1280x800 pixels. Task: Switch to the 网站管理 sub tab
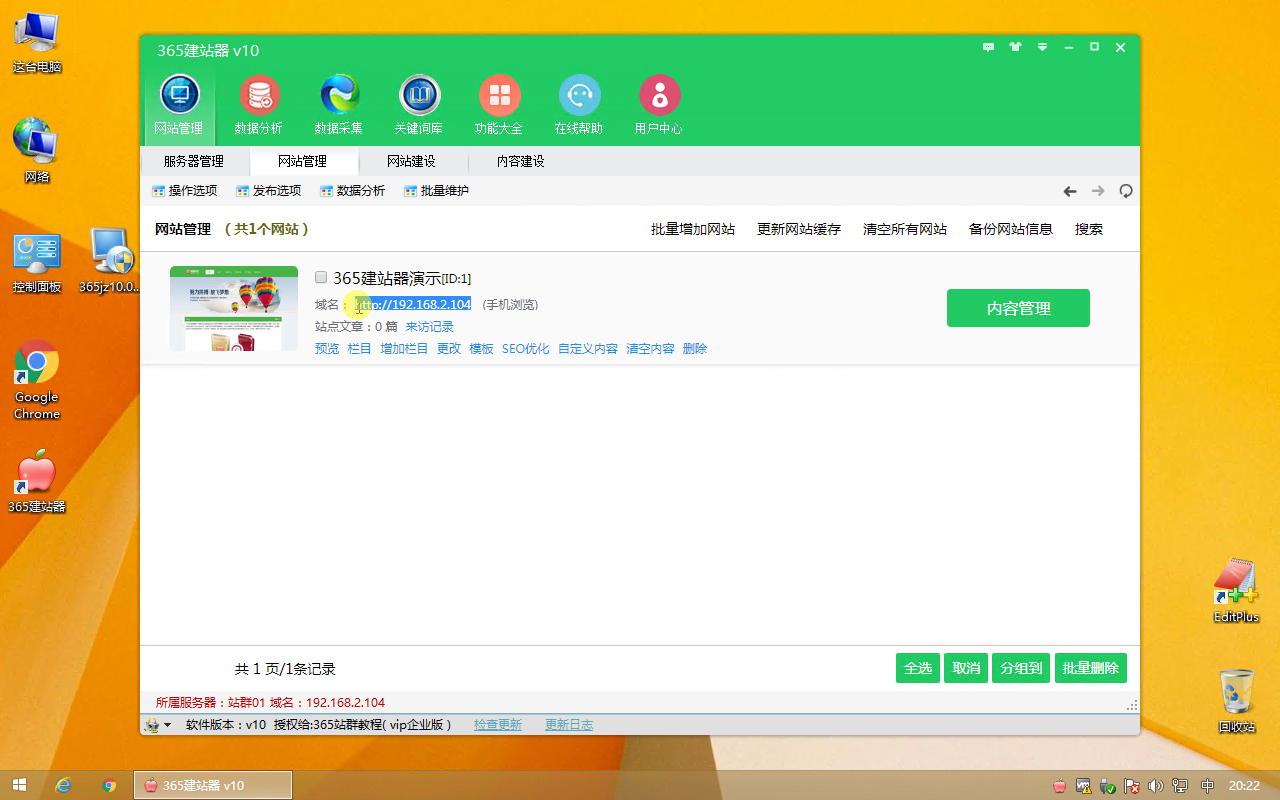pyautogui.click(x=302, y=161)
